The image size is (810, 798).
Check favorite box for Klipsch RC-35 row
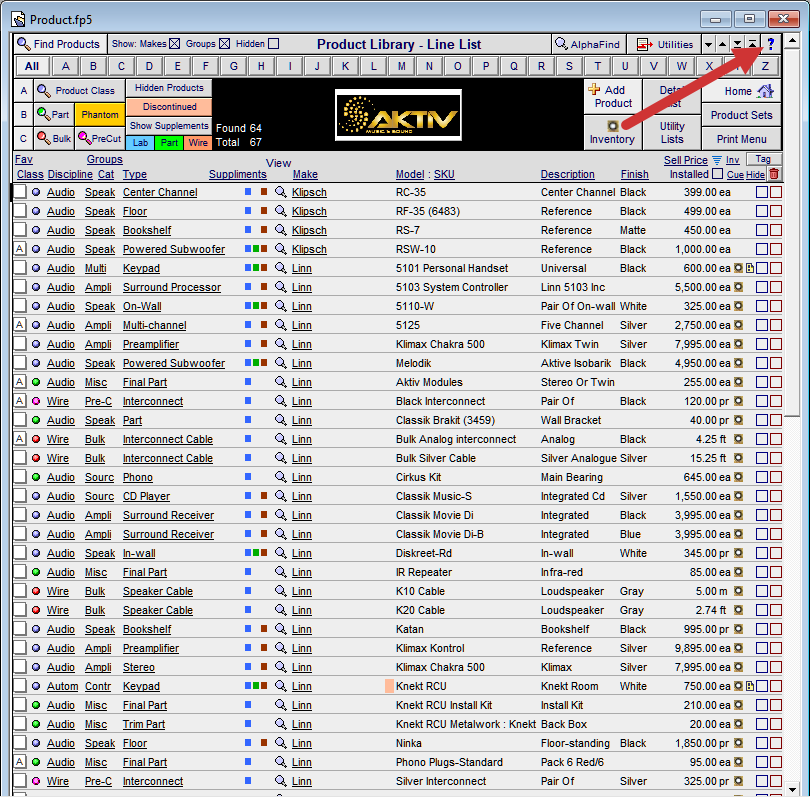[20, 192]
